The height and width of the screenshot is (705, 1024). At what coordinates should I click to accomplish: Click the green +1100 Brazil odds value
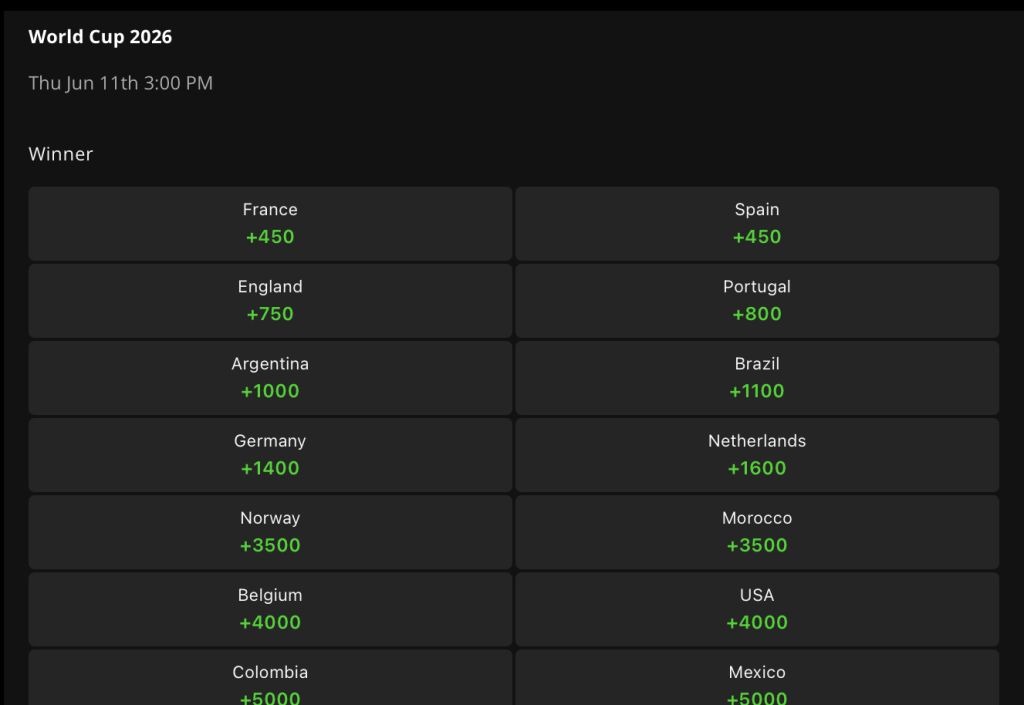tap(757, 391)
